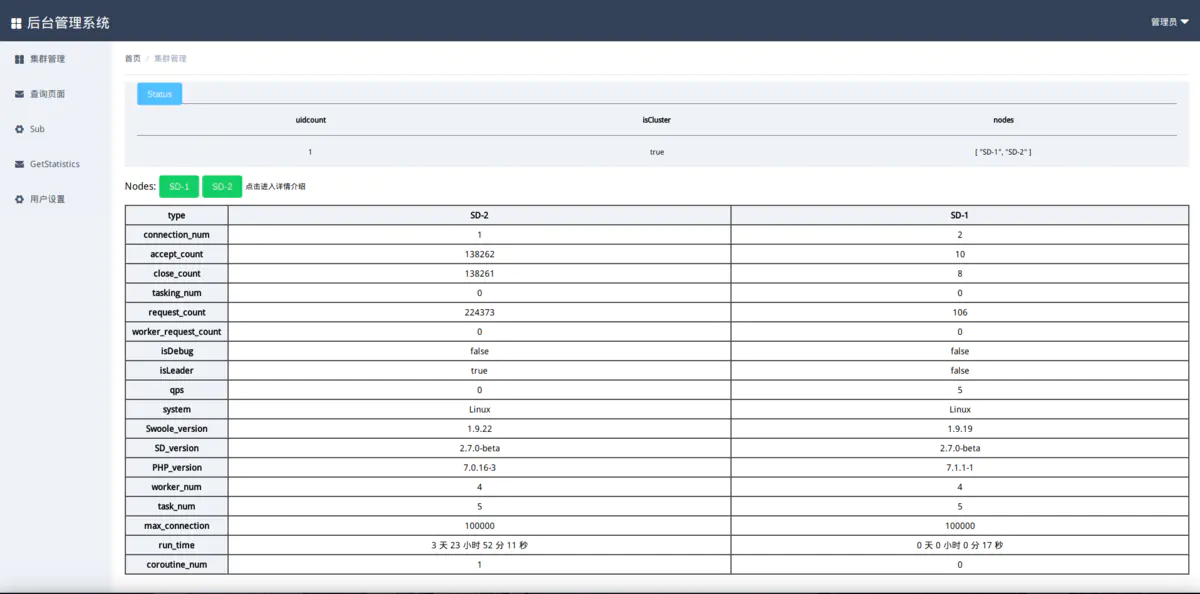The image size is (1200, 594).
Task: Open the 管理员 user dropdown
Action: tap(1169, 22)
